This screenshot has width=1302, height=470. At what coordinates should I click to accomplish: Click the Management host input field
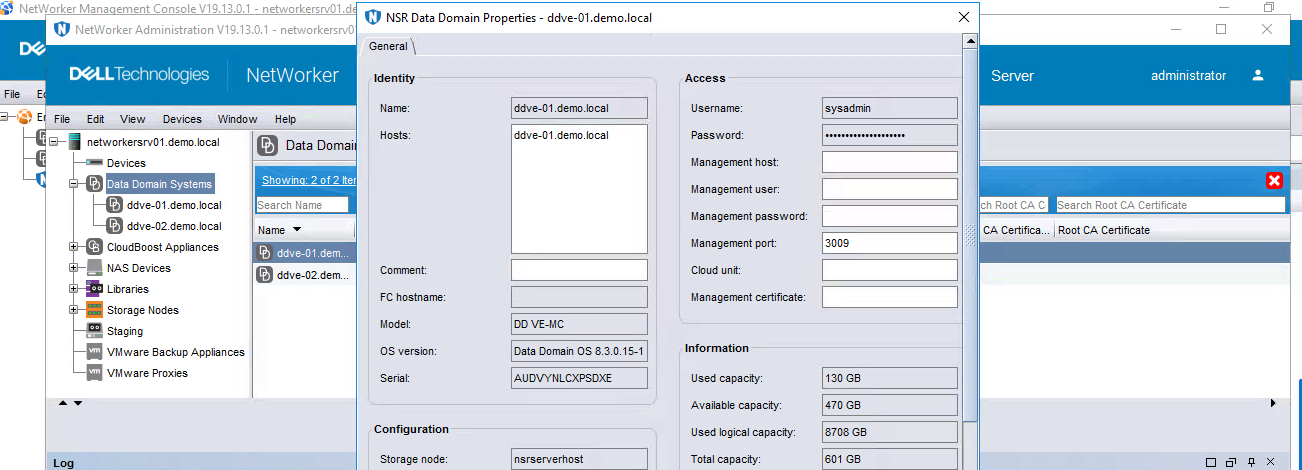pyautogui.click(x=889, y=162)
